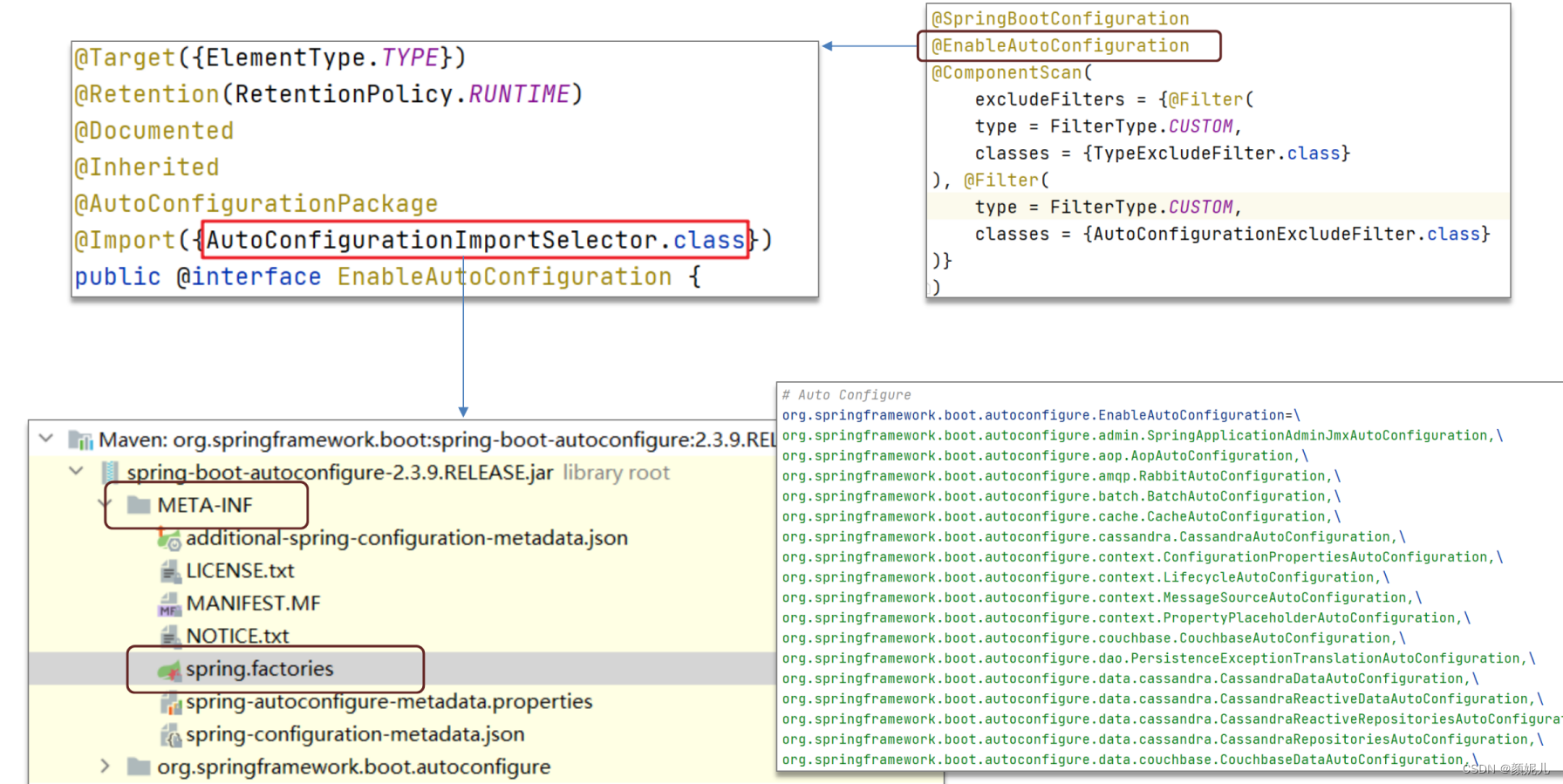
Task: Click the MessageSourceAutoConfiguration entry
Action: point(1102,597)
